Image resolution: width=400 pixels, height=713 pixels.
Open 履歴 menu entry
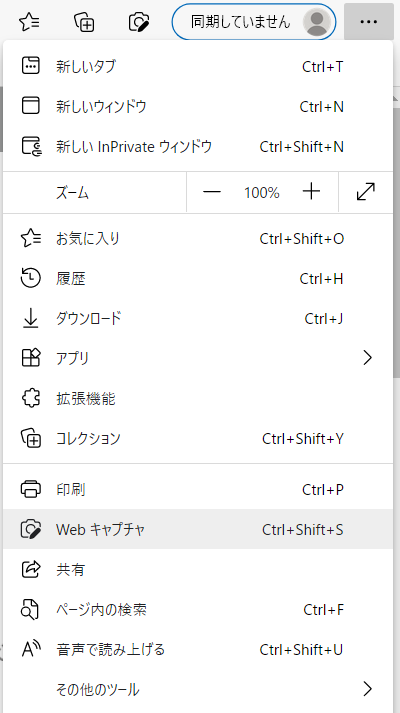coord(198,278)
